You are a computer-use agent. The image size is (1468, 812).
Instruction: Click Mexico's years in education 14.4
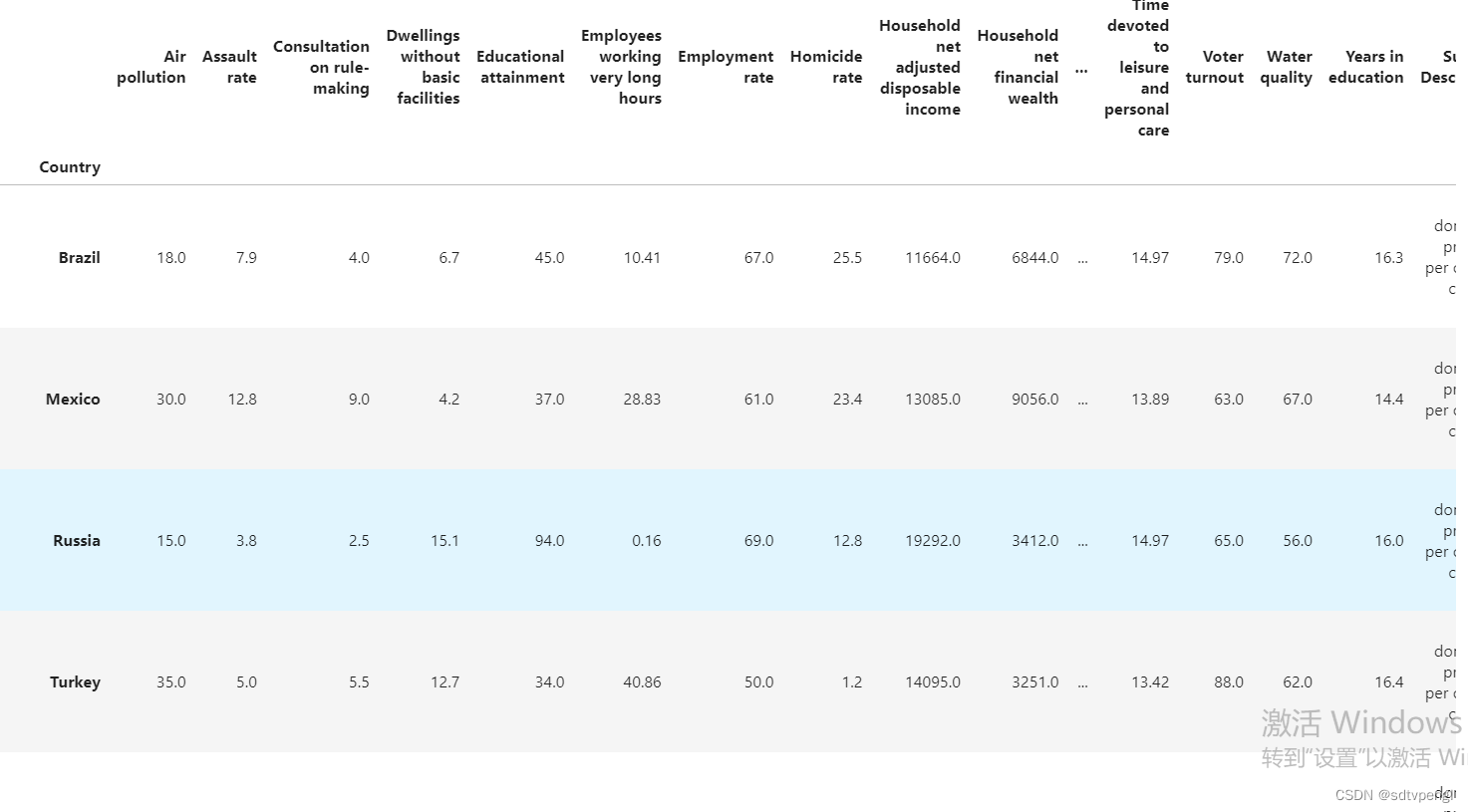coord(1389,399)
